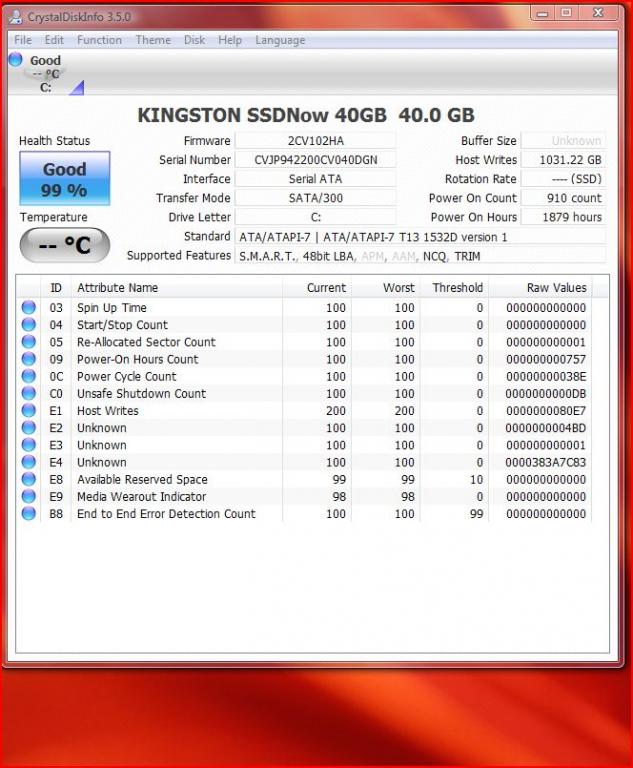Click the Power On Count value 910 count
Screen dimensions: 633x768
pyautogui.click(x=563, y=198)
